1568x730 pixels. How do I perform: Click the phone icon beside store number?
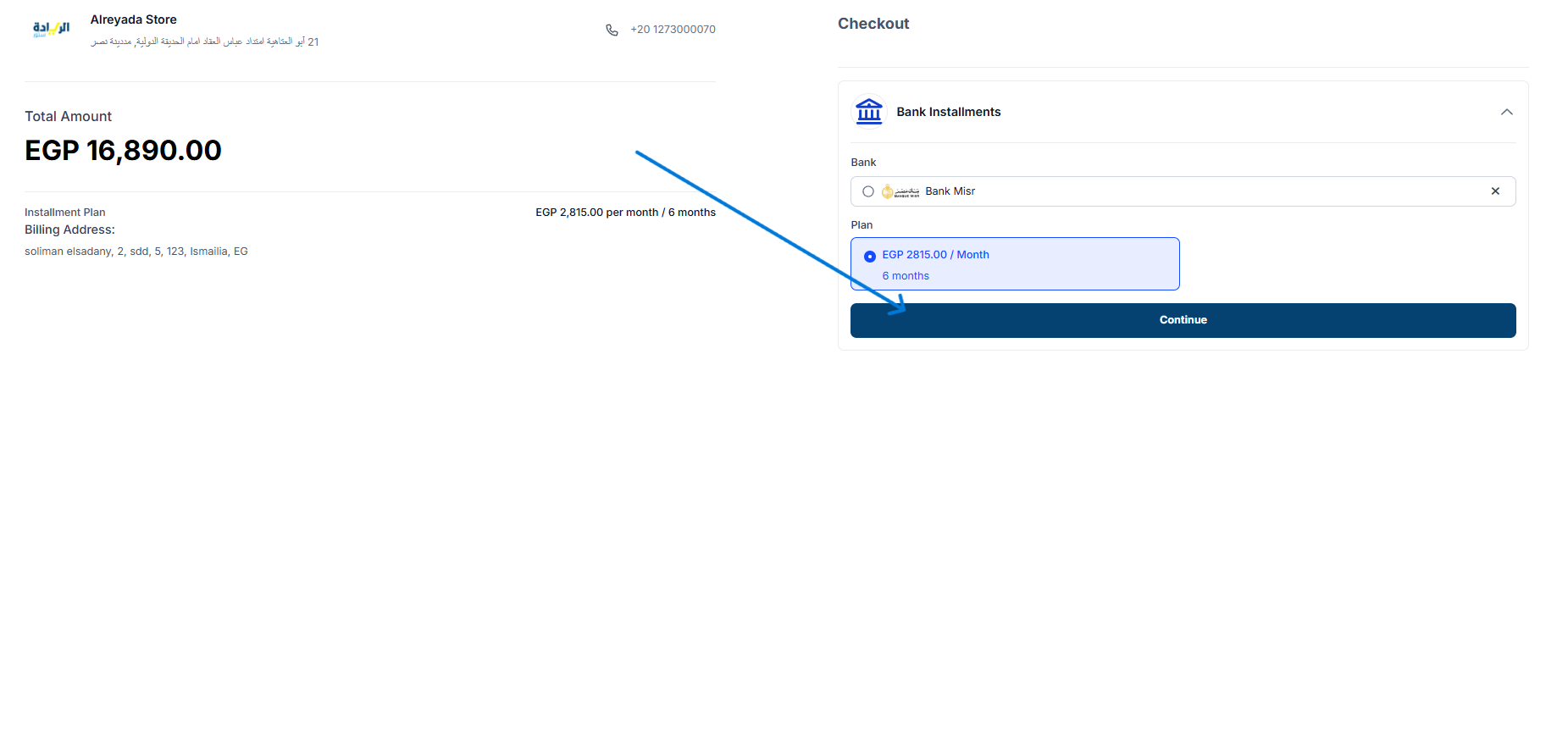point(612,30)
